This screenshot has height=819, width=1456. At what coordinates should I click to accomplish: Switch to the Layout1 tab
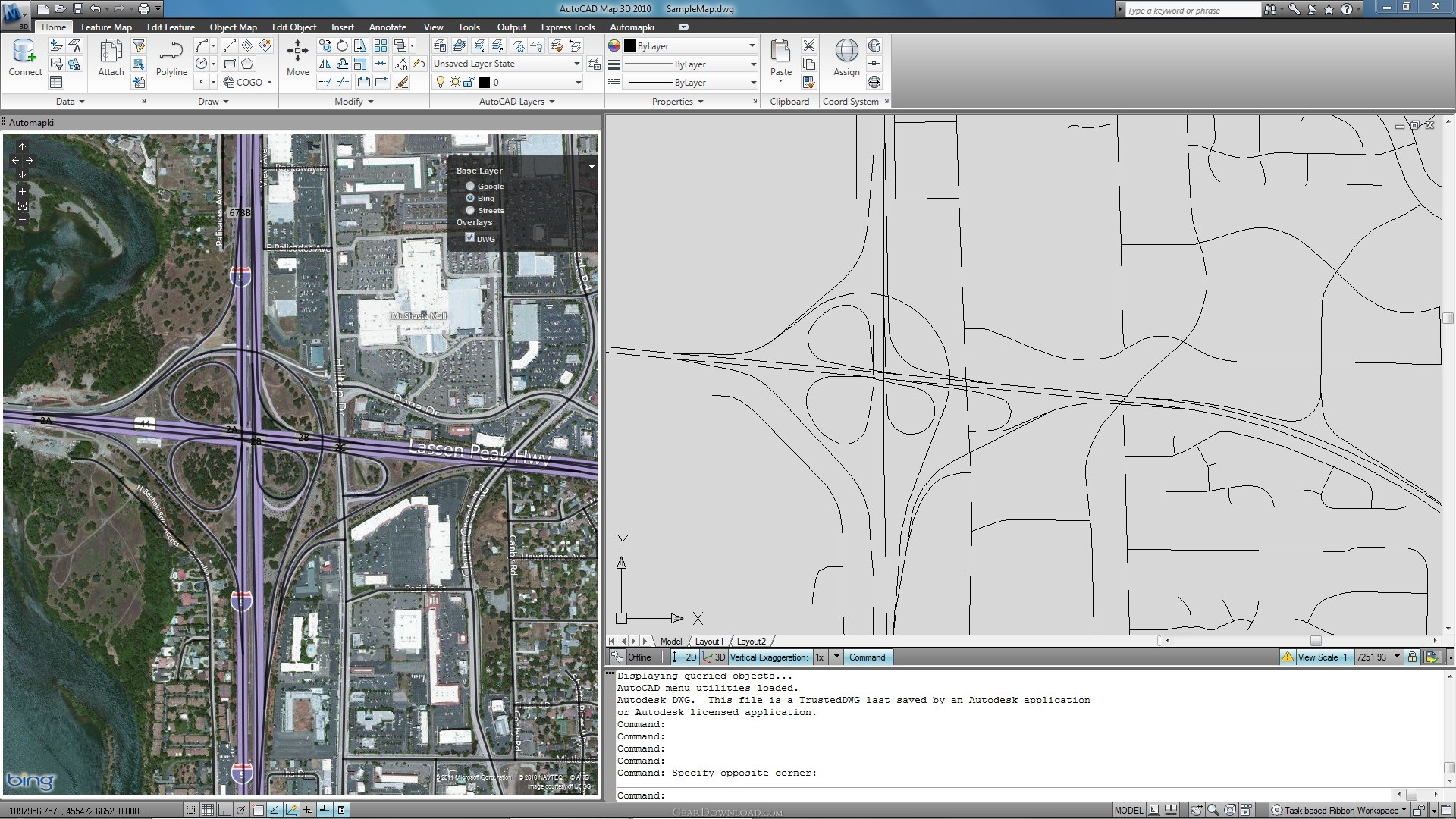click(x=709, y=642)
